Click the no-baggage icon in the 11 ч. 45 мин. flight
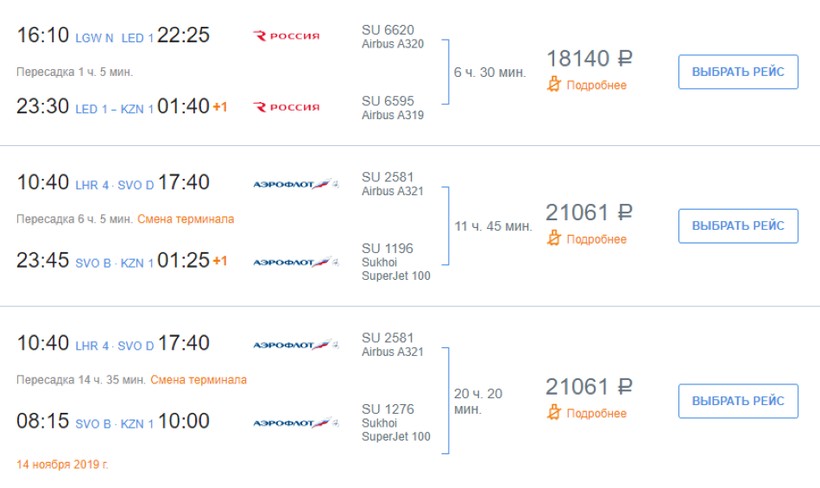The width and height of the screenshot is (820, 488). (555, 239)
